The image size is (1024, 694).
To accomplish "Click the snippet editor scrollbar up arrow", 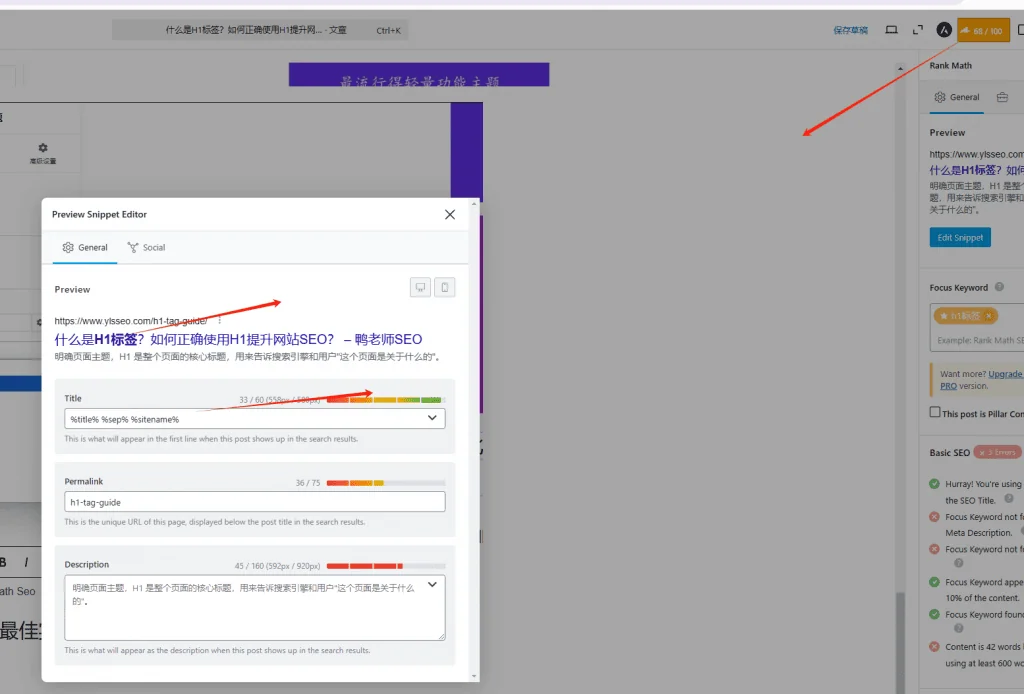I will [x=474, y=204].
